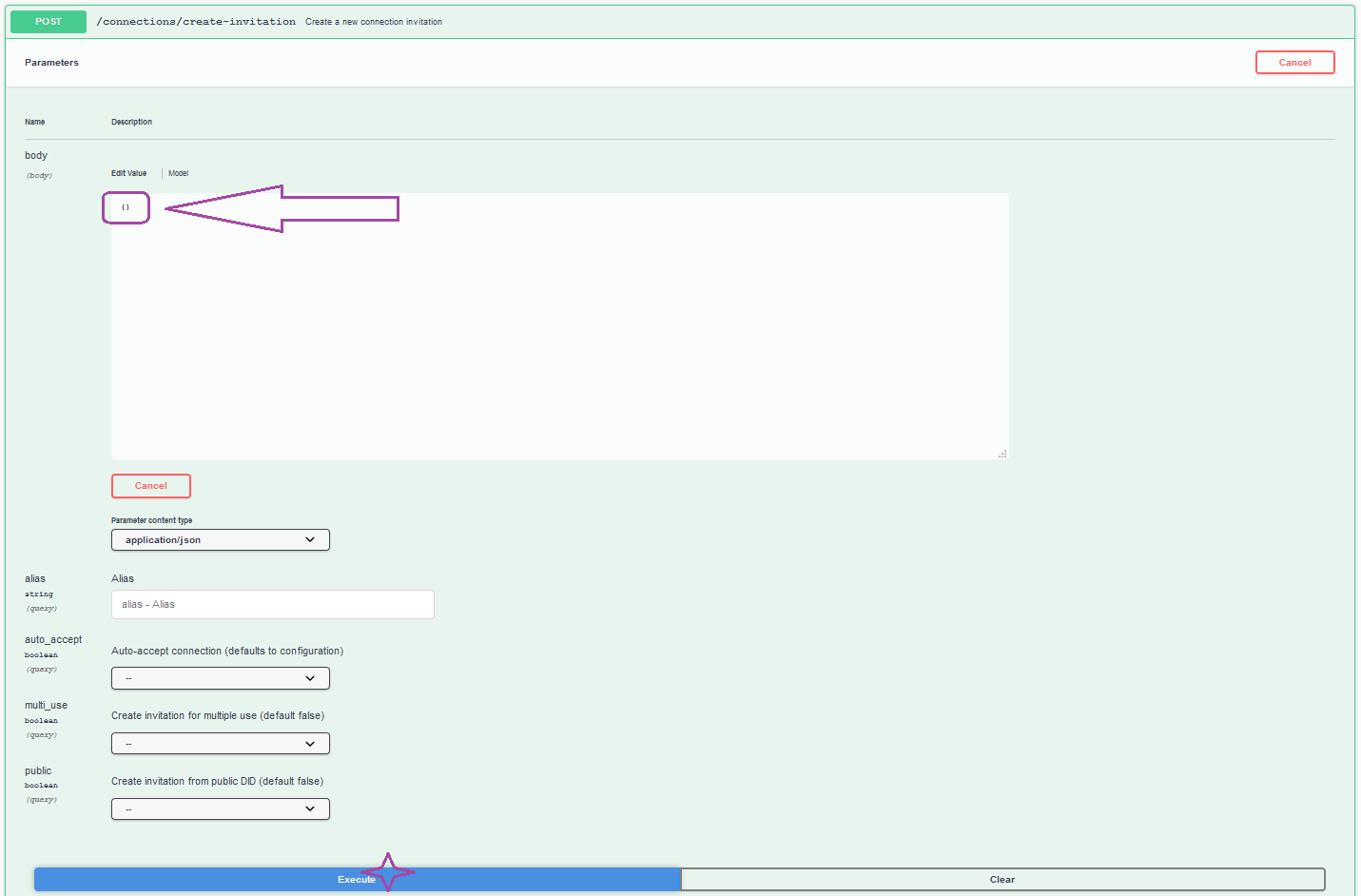Click the dropdown chevron on content type selector
1361x896 pixels.
point(310,539)
